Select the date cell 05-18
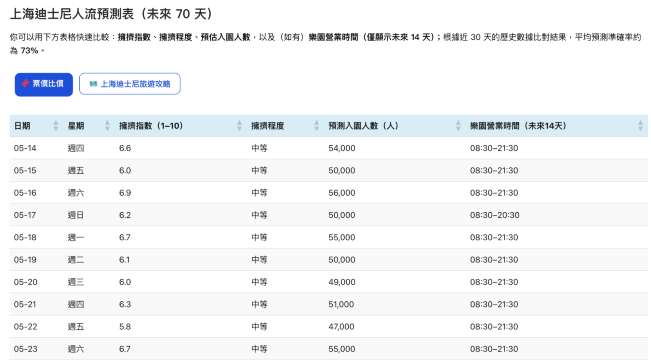 click(x=25, y=238)
